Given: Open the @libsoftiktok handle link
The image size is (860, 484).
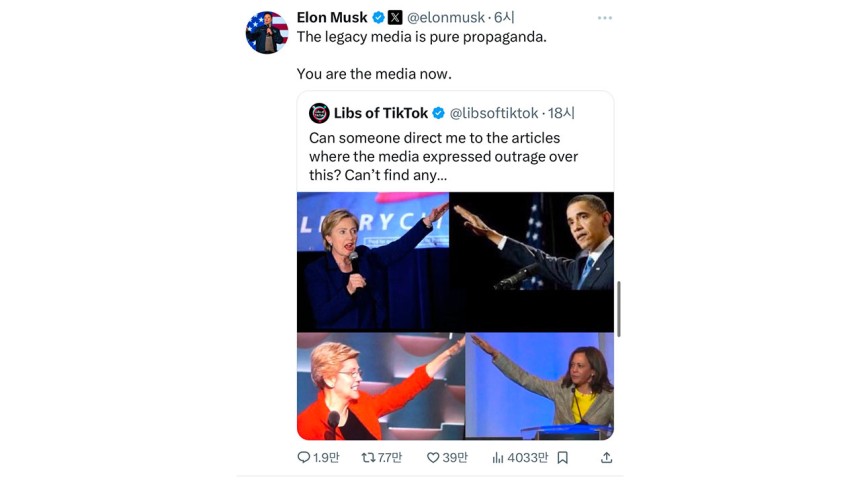Looking at the screenshot, I should (x=494, y=113).
